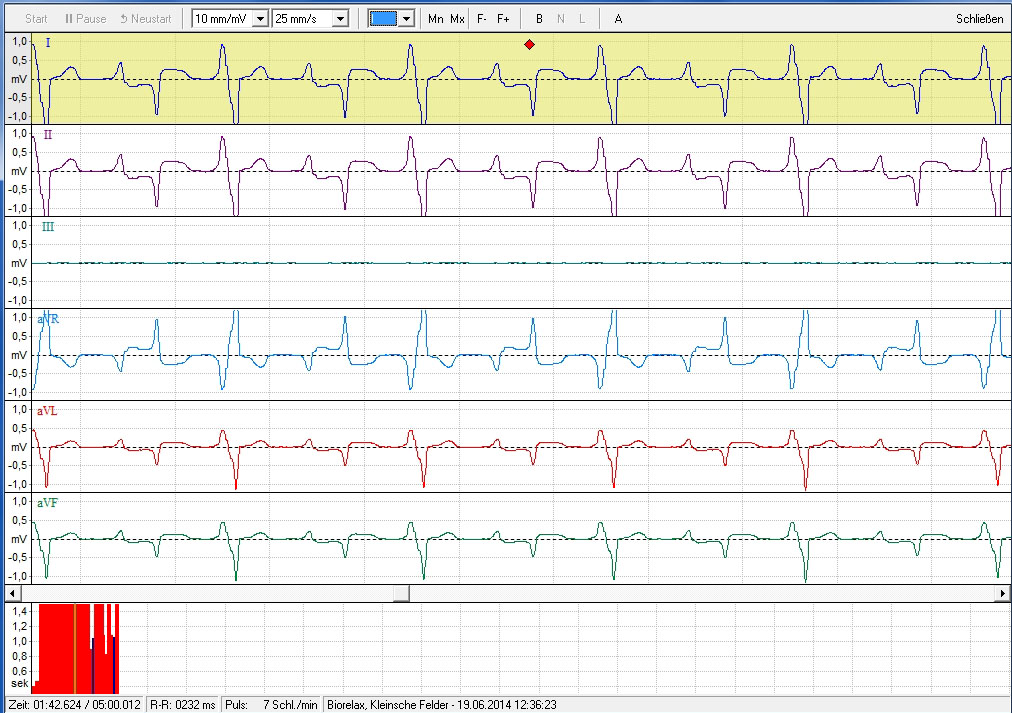This screenshot has width=1012, height=713.
Task: Click the Mx toolbar button
Action: (457, 19)
